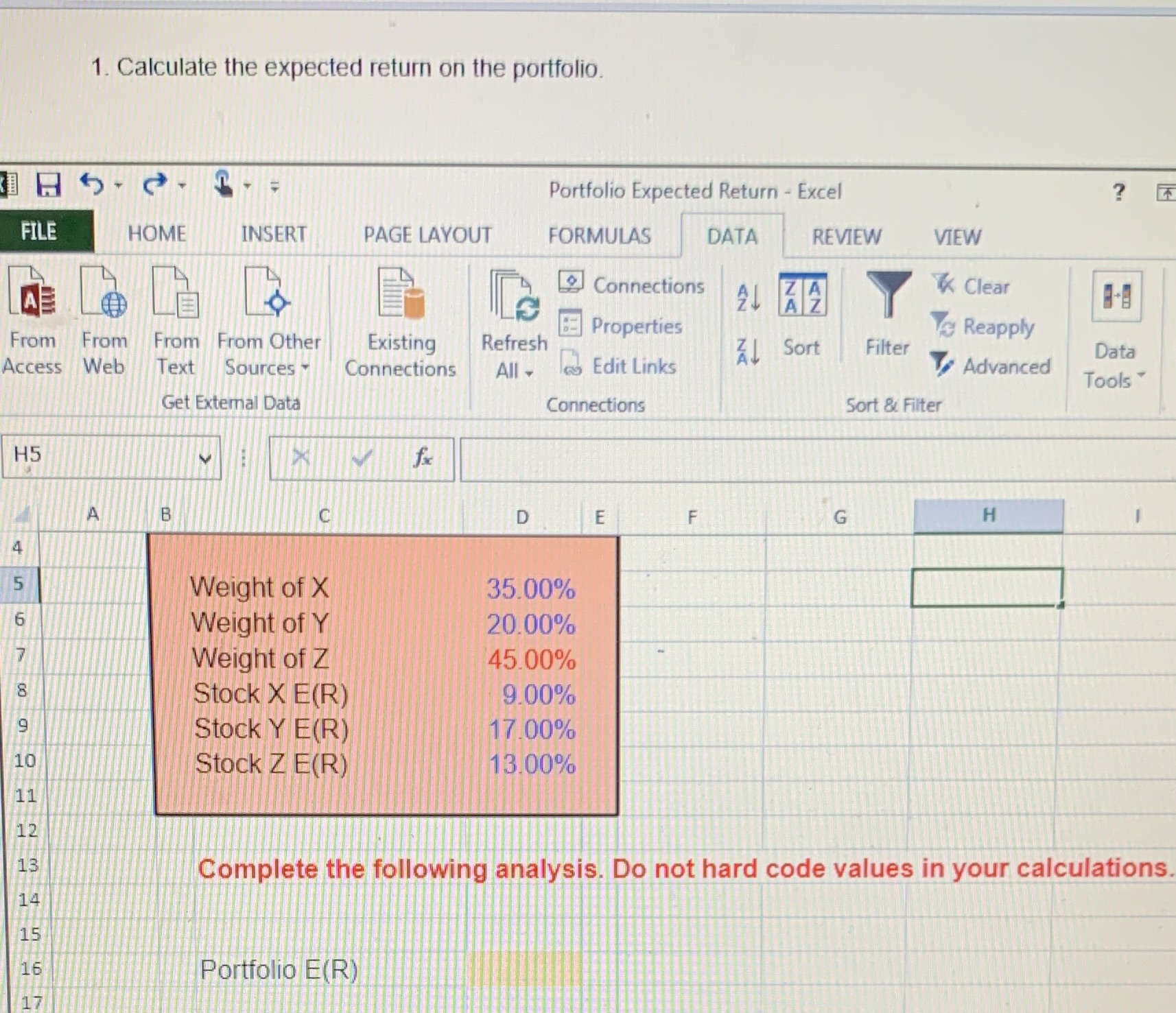Viewport: 1176px width, 1013px height.
Task: Open the Name Box dropdown
Action: tap(206, 457)
